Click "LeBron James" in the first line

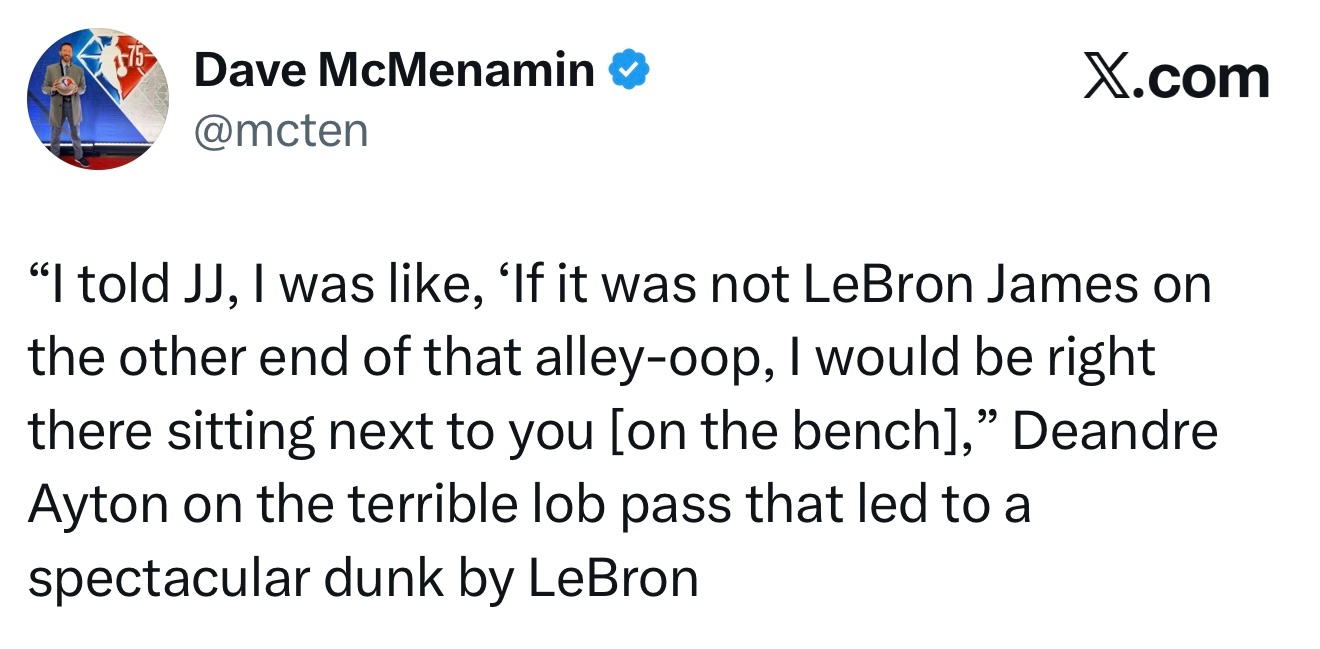(971, 286)
